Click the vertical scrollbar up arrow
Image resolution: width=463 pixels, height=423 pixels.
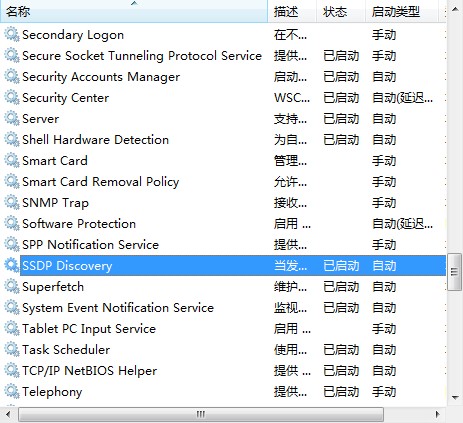click(455, 9)
